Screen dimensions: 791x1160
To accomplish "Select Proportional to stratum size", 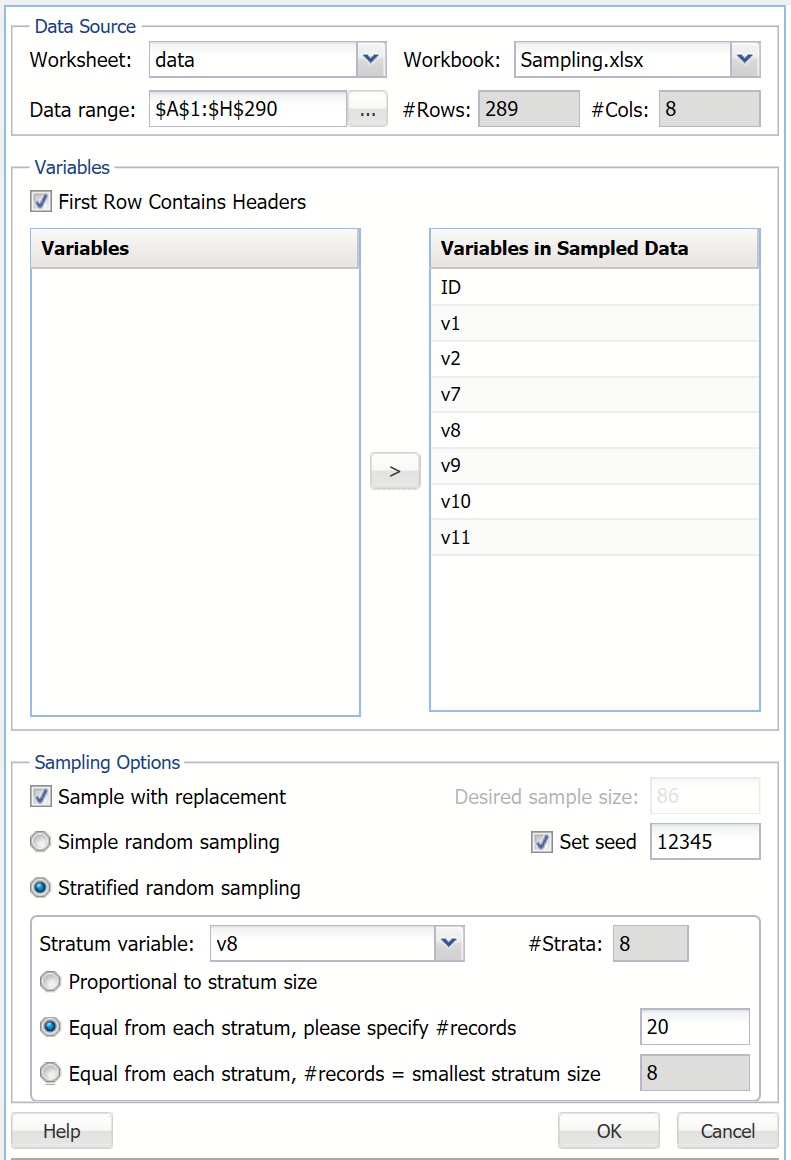I will [x=50, y=982].
